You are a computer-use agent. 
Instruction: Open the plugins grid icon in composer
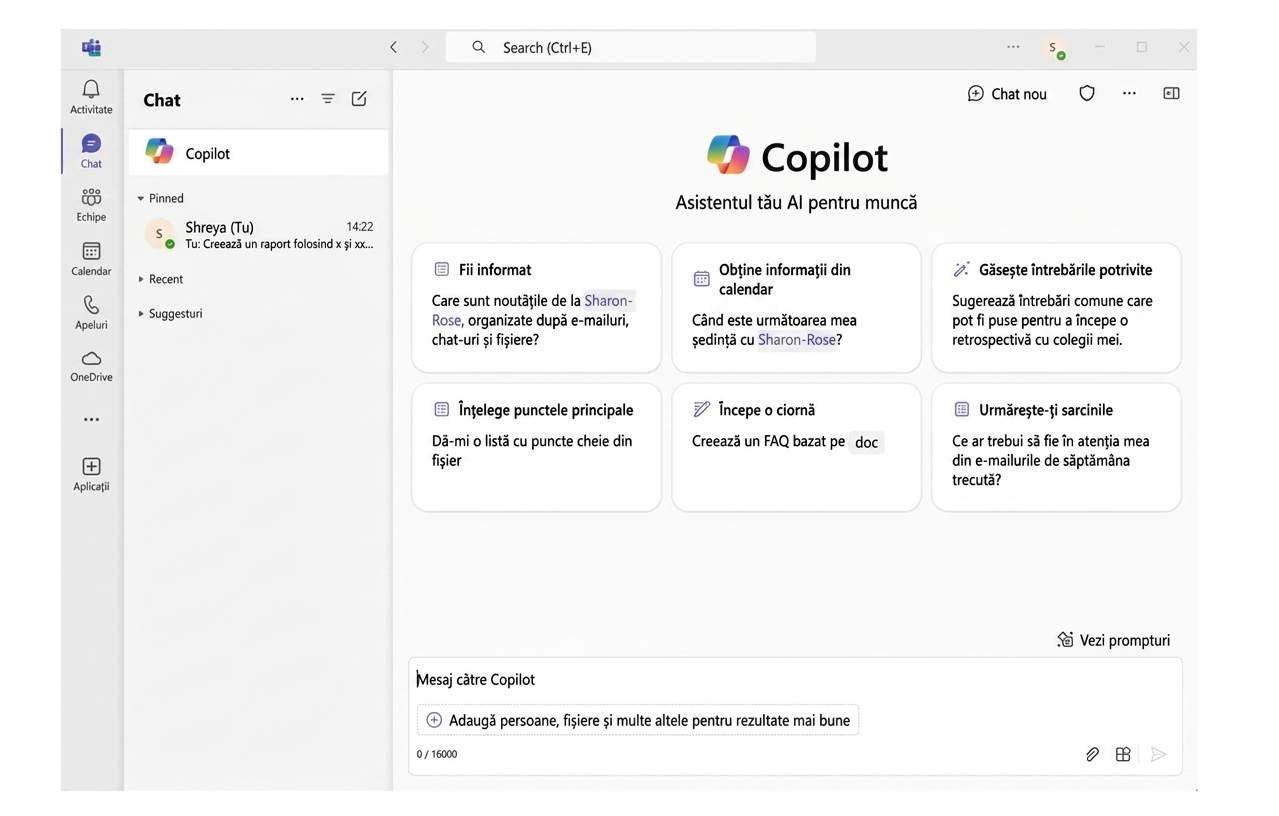[x=1123, y=754]
